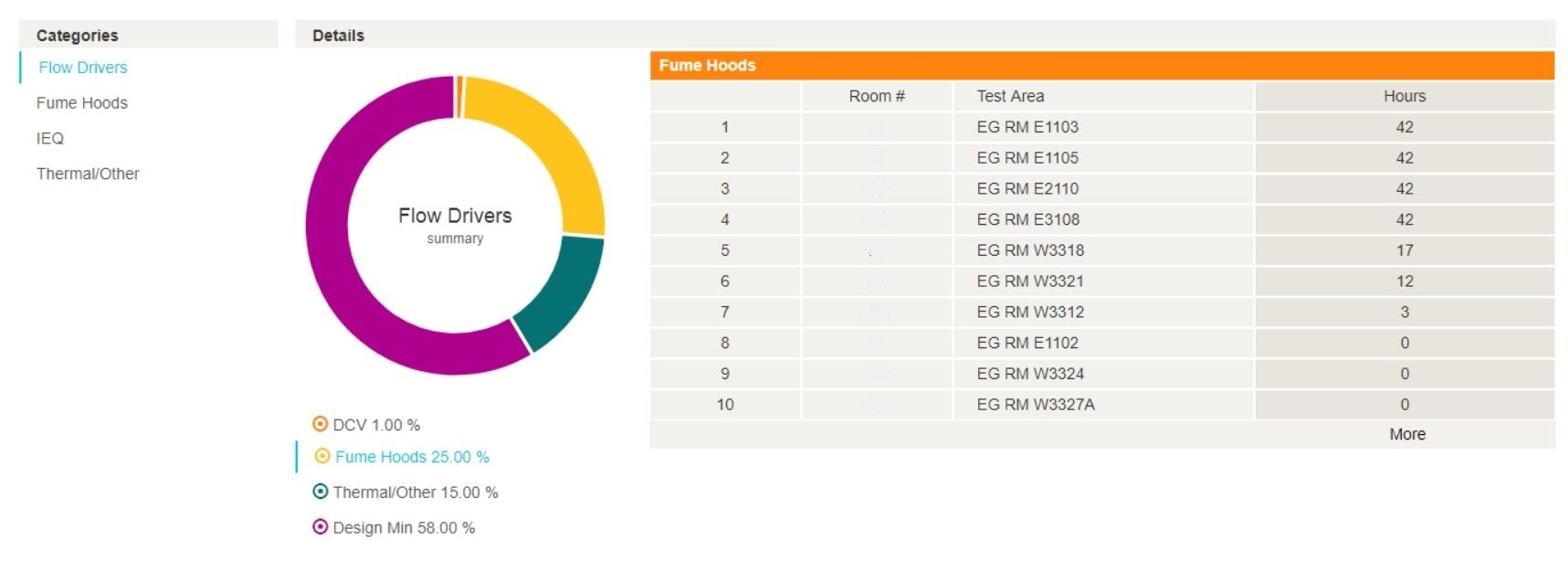Select the Fume Hoods 25.00 % legend label

[412, 457]
